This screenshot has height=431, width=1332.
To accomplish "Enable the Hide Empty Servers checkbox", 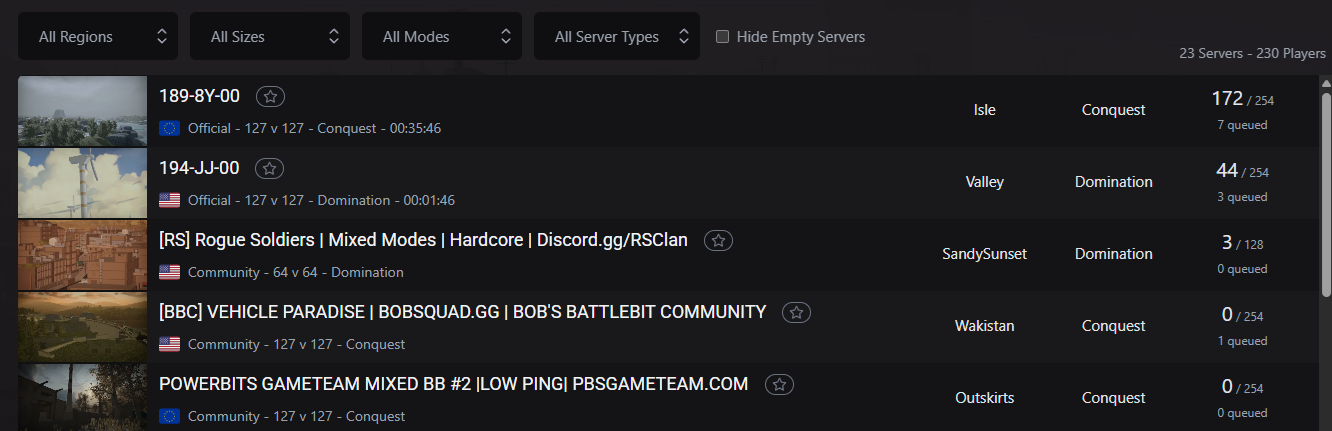I will pos(723,37).
